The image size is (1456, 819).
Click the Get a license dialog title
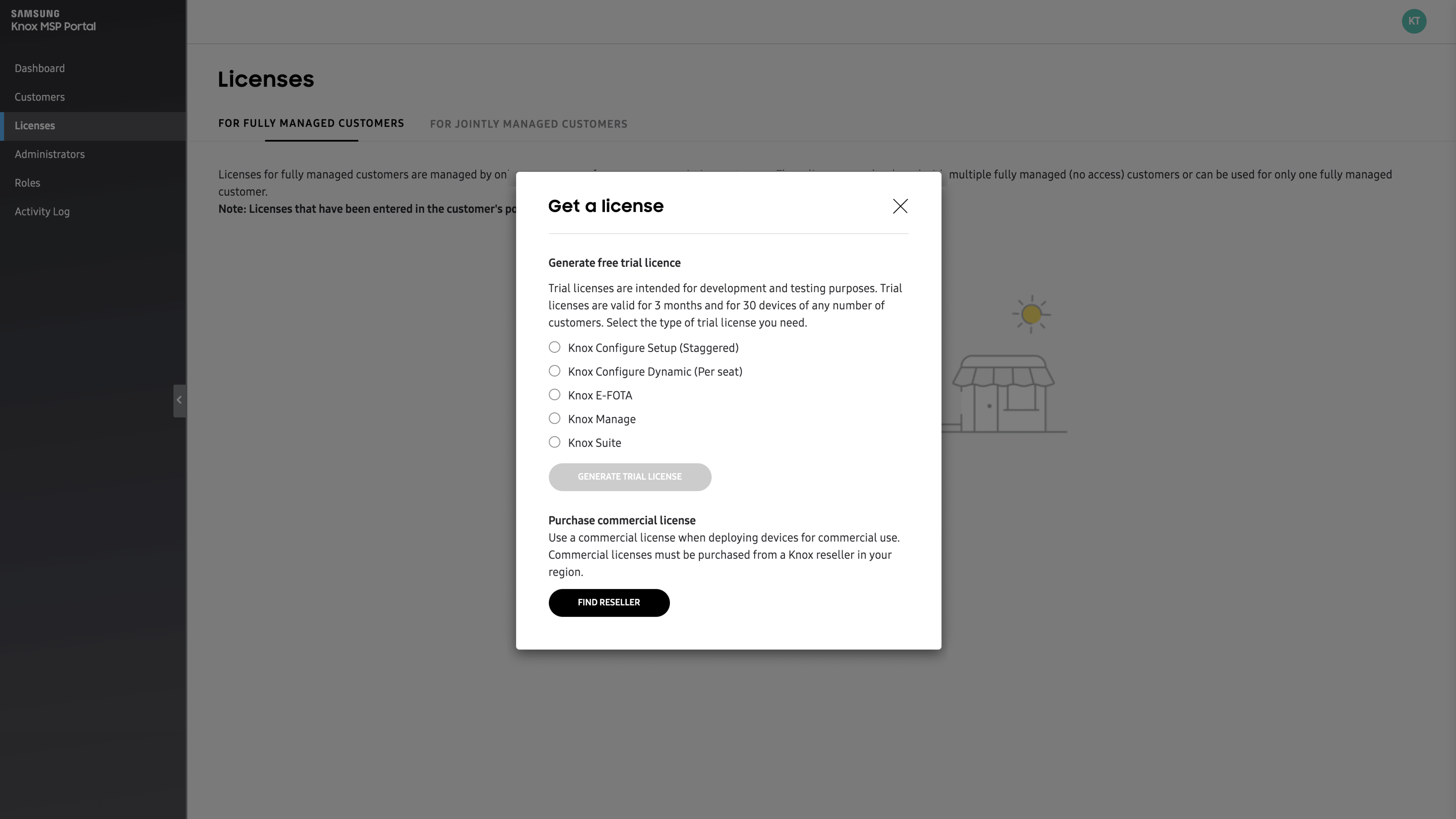[x=605, y=206]
